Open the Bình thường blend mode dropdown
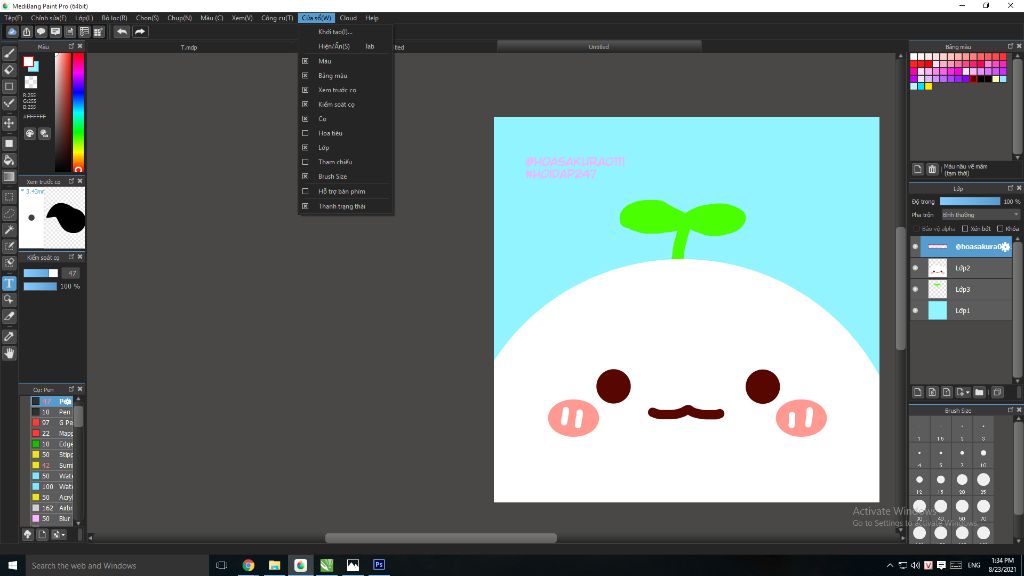This screenshot has height=576, width=1024. [x=980, y=215]
